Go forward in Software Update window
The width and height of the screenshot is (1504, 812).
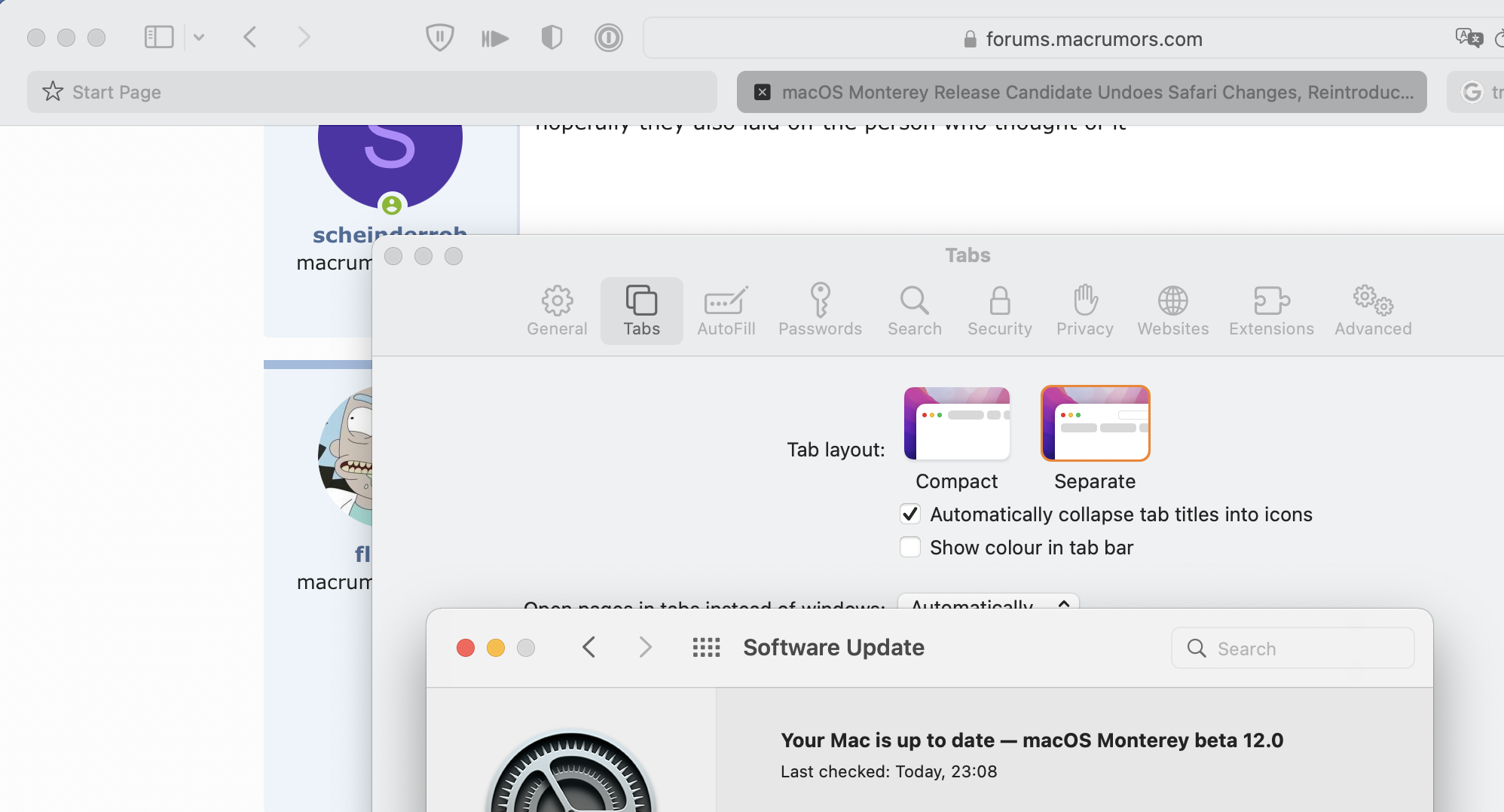pyautogui.click(x=645, y=647)
